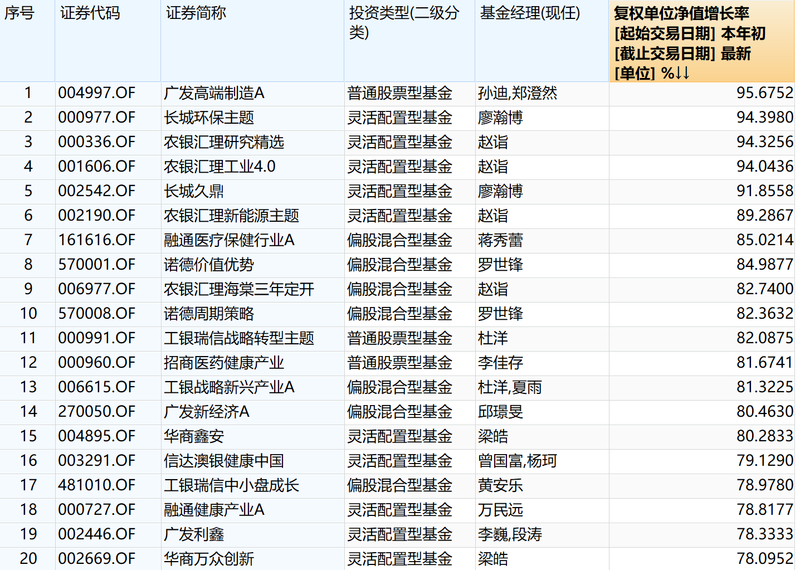Select growth rate value 94.3256
This screenshot has height=570, width=800.
765,142
